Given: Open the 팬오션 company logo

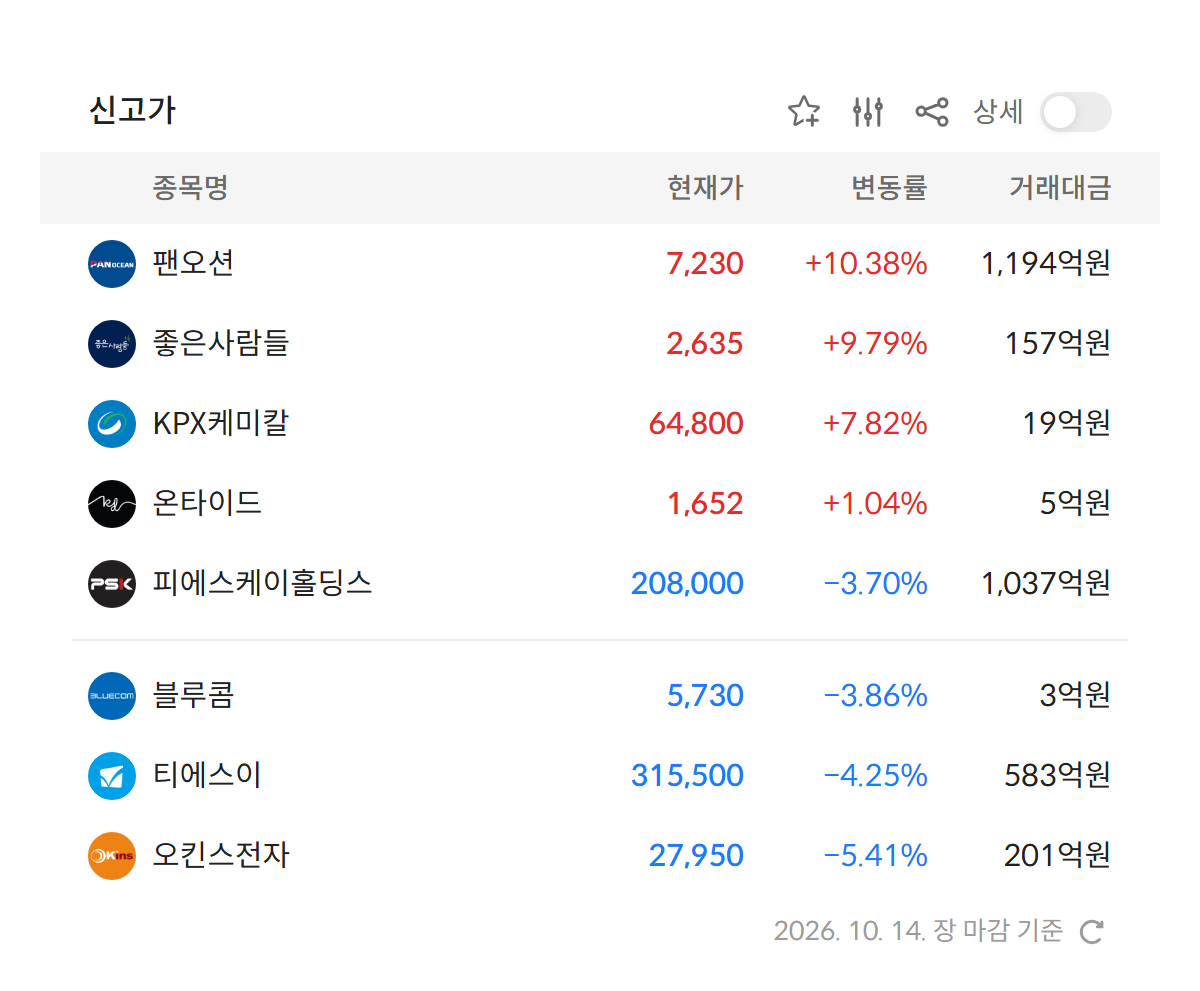Looking at the screenshot, I should tap(112, 264).
